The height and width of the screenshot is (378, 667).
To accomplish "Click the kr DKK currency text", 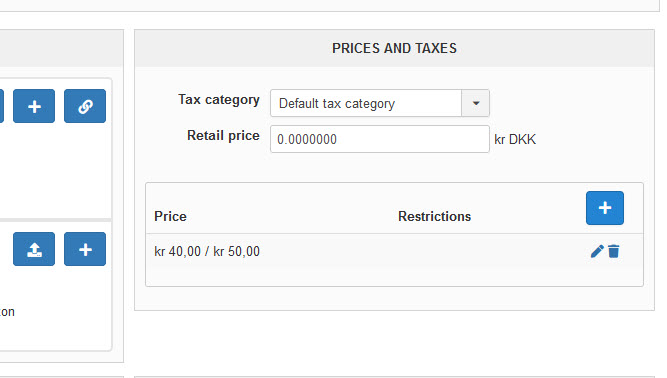I will (515, 139).
